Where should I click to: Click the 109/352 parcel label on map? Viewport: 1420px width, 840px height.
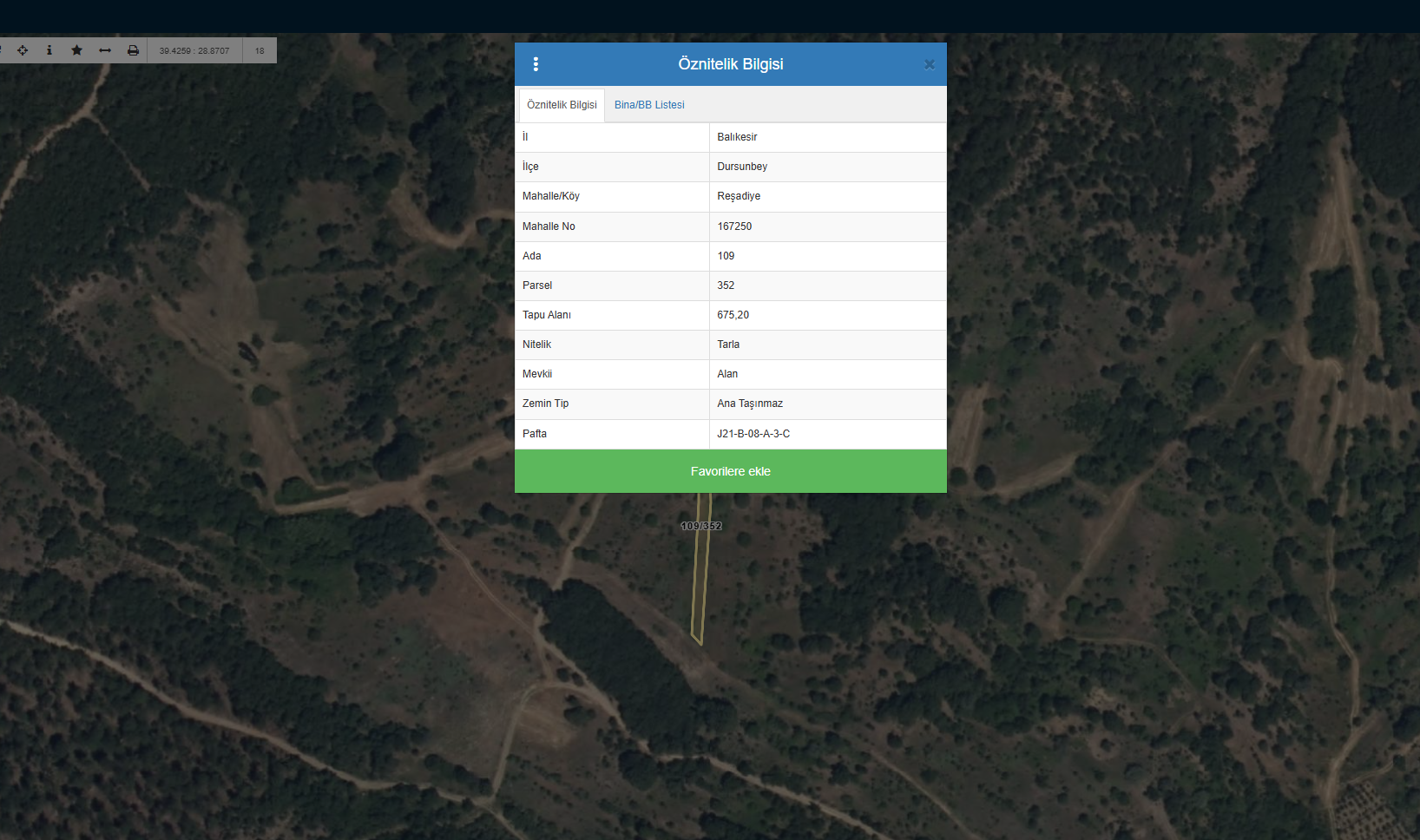coord(701,526)
